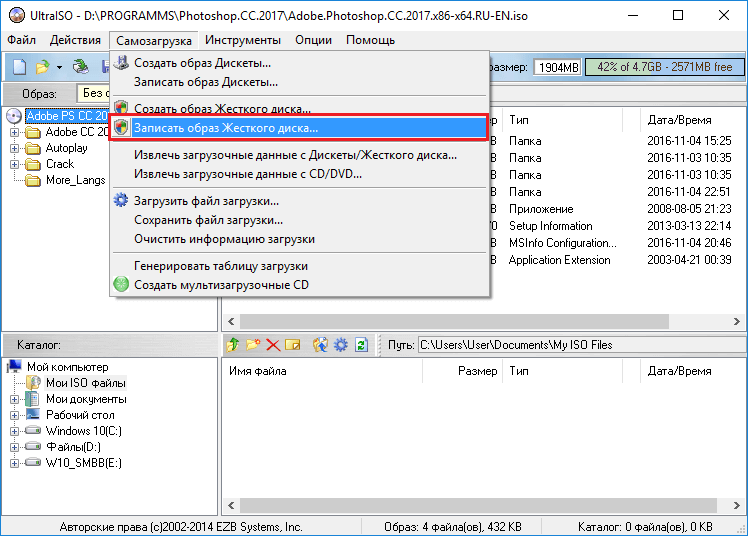Click gear icon beside Загрузить файл загрузки
Viewport: 748px width, 536px height.
click(x=121, y=200)
